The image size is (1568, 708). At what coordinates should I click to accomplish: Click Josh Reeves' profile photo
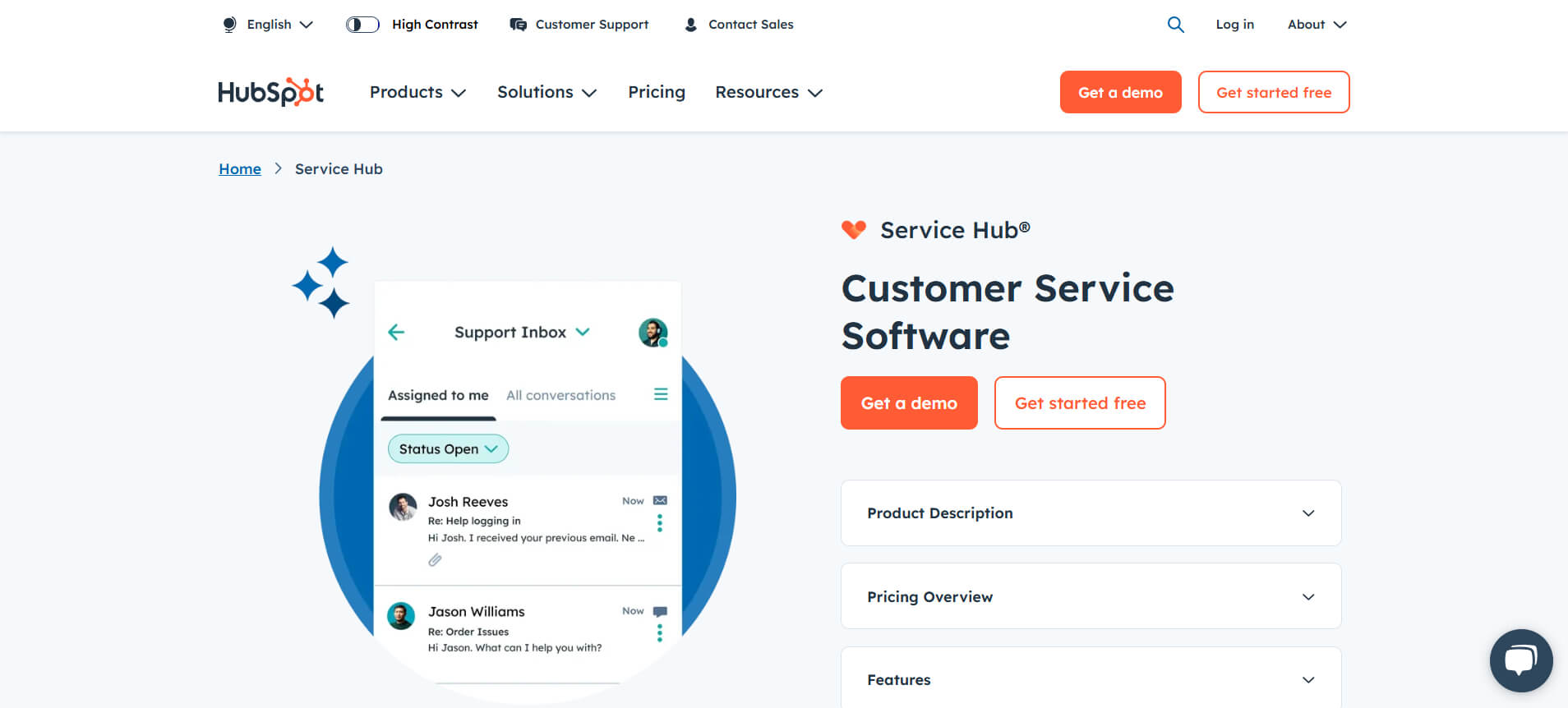pos(403,507)
